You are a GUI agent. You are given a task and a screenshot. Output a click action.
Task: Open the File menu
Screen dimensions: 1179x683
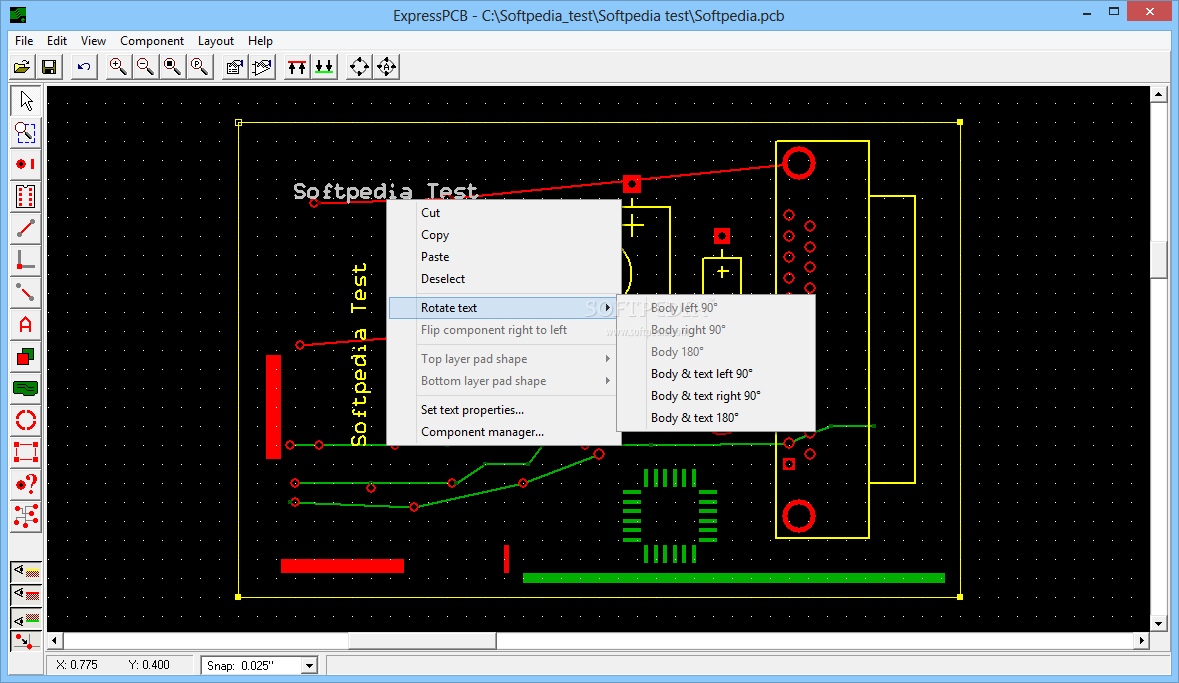click(x=24, y=41)
